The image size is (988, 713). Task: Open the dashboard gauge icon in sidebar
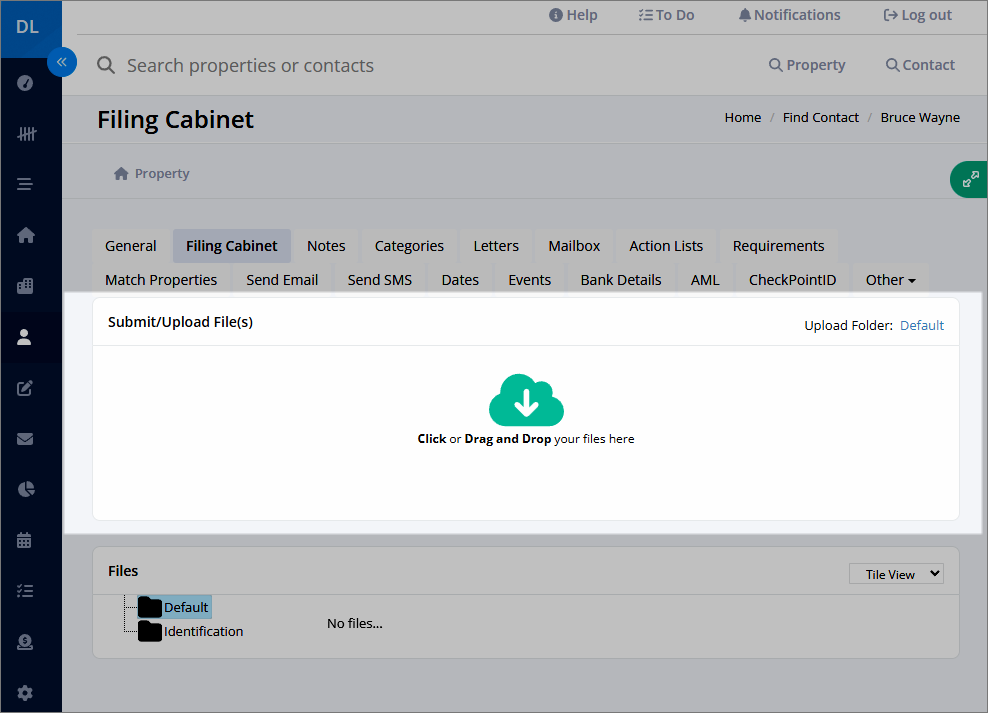25,83
